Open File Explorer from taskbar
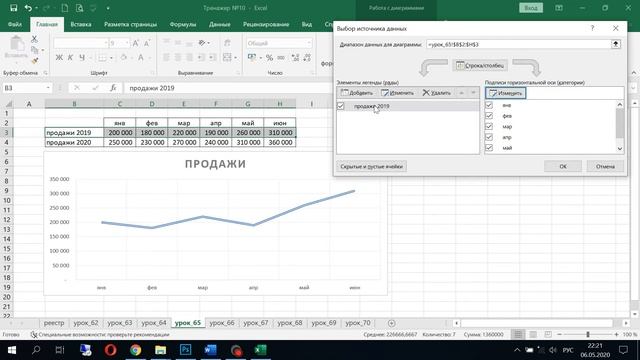 coord(160,350)
